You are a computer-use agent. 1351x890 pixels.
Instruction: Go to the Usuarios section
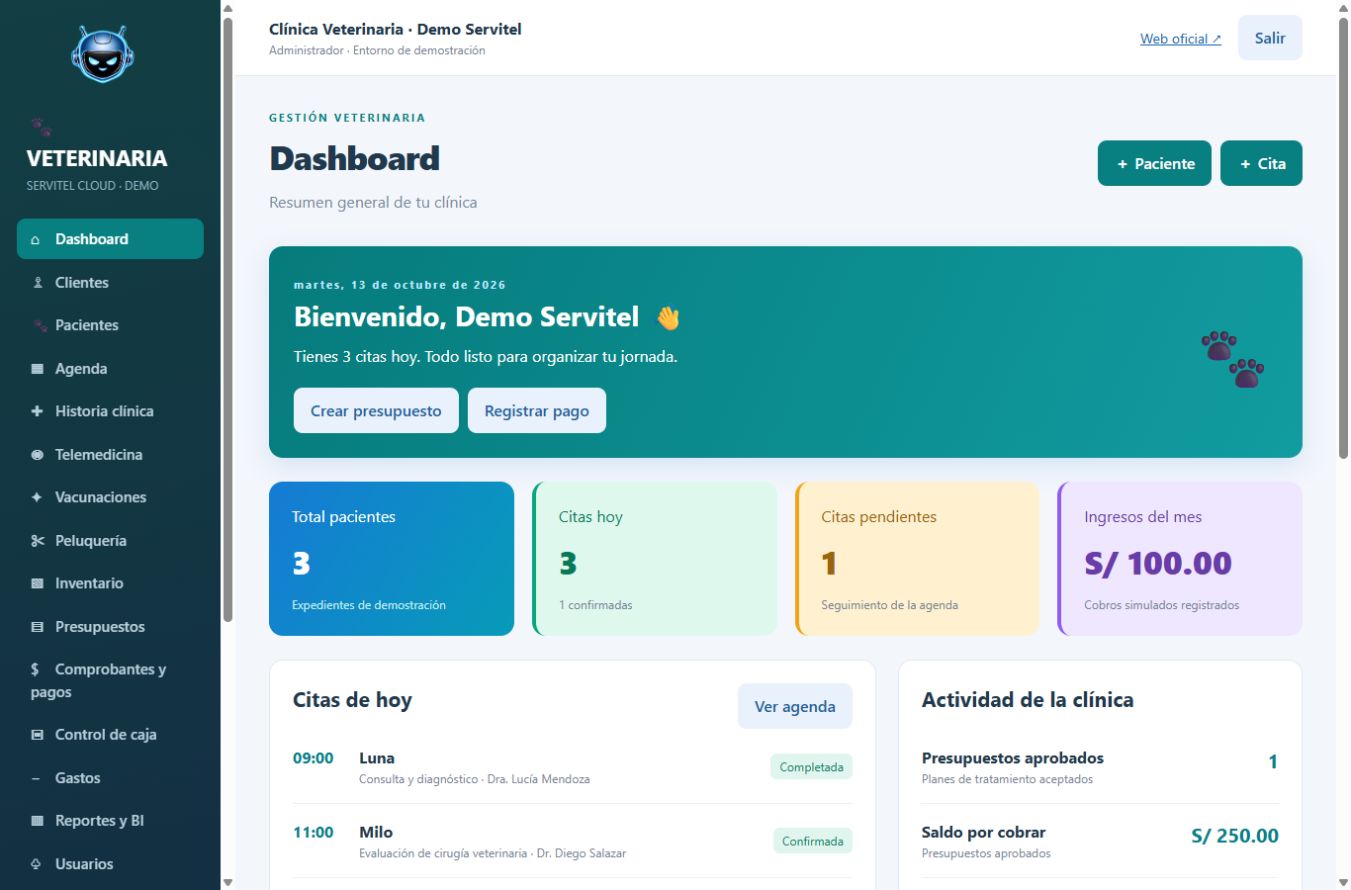(110, 864)
